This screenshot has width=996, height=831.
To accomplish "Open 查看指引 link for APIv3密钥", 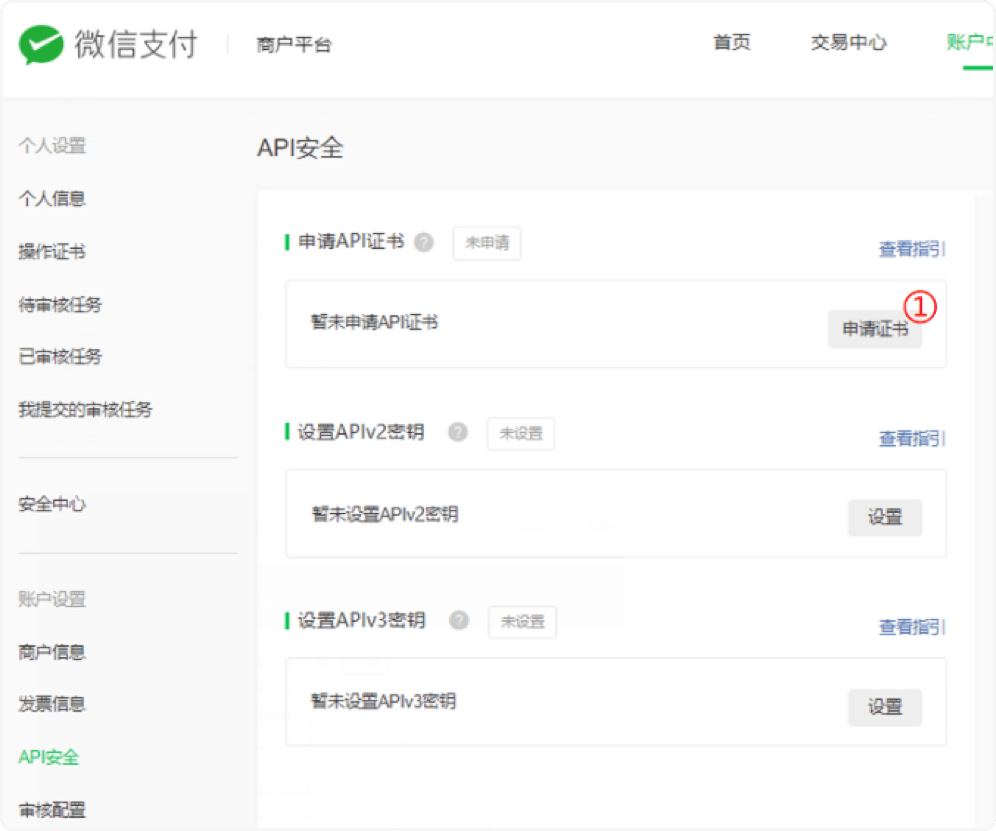I will click(x=911, y=627).
